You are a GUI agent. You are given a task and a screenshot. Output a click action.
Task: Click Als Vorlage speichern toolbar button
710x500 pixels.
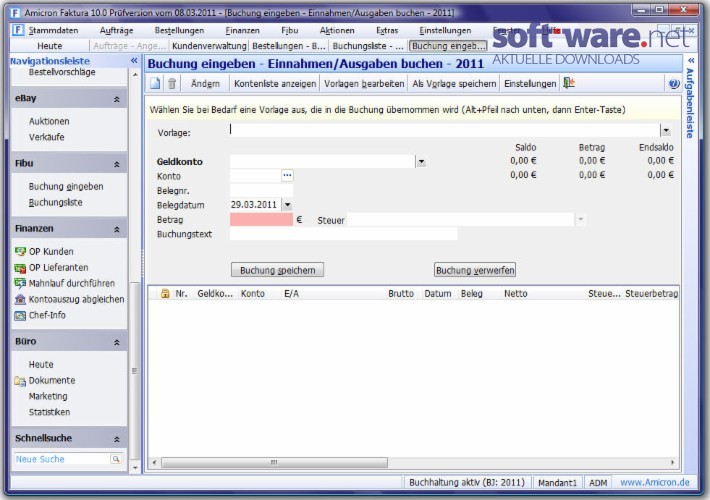454,83
